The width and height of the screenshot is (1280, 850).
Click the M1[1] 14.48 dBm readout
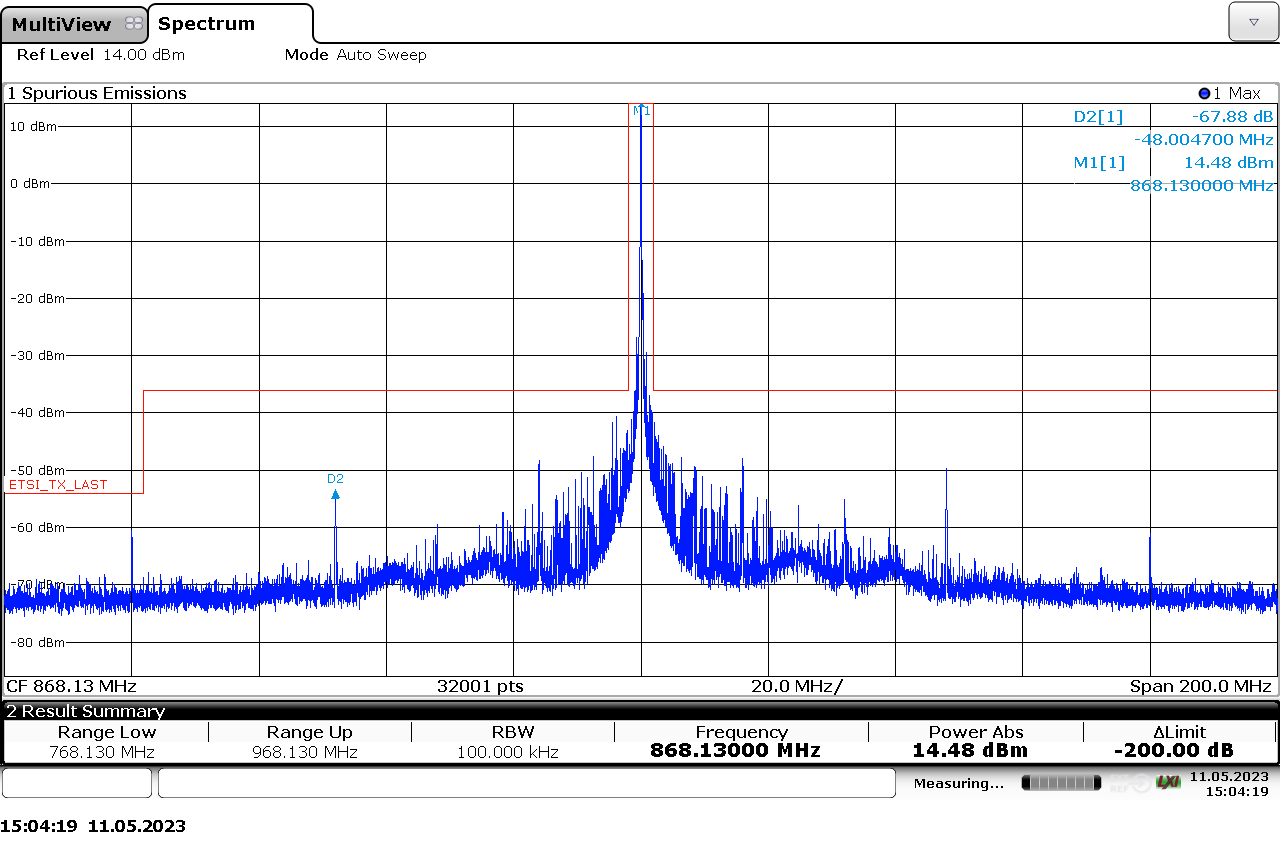point(1173,163)
